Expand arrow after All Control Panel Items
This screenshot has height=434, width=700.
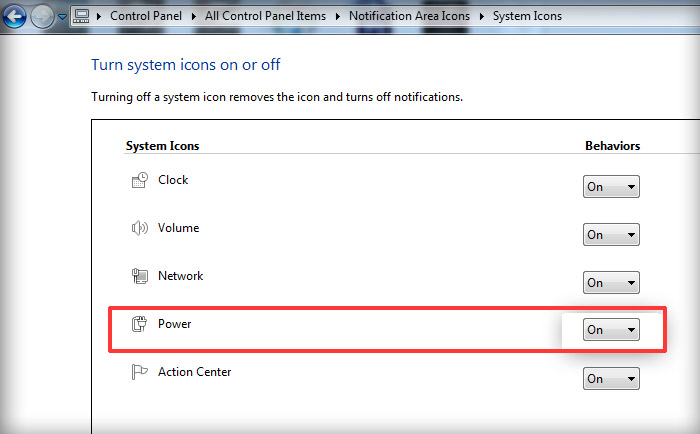pyautogui.click(x=338, y=16)
